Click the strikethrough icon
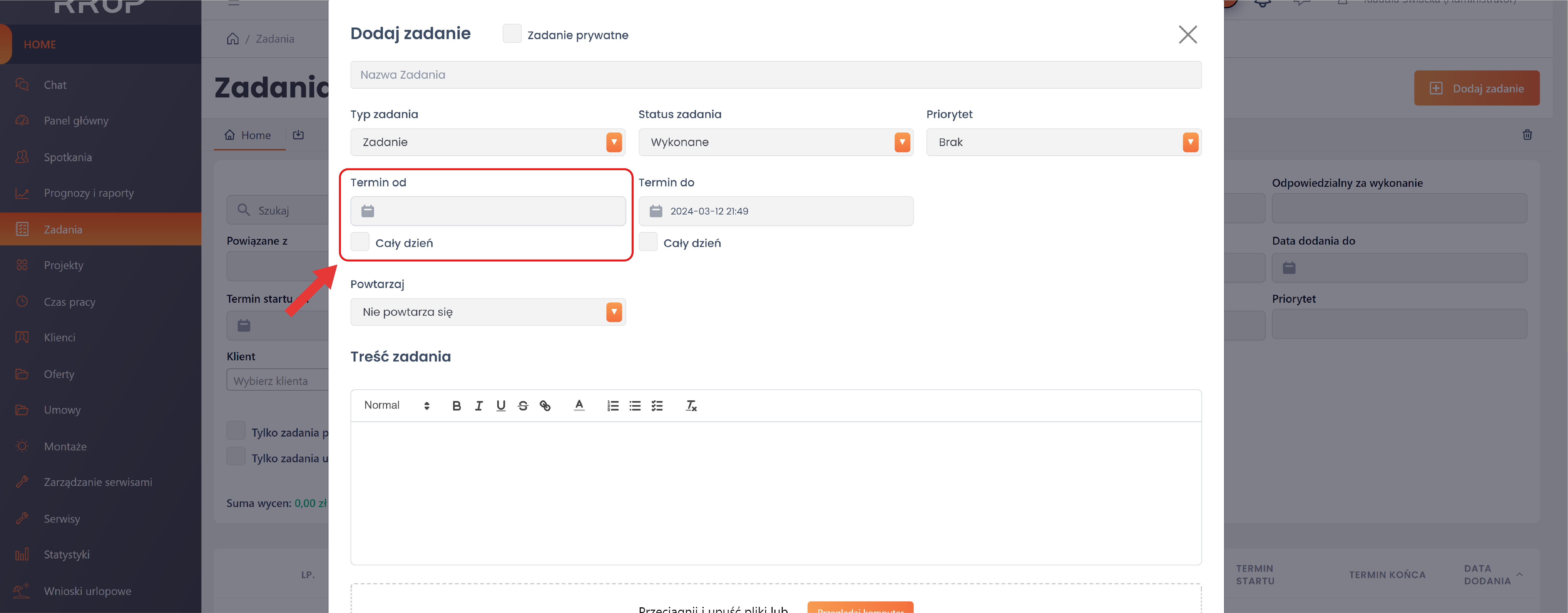1568x613 pixels. 523,406
